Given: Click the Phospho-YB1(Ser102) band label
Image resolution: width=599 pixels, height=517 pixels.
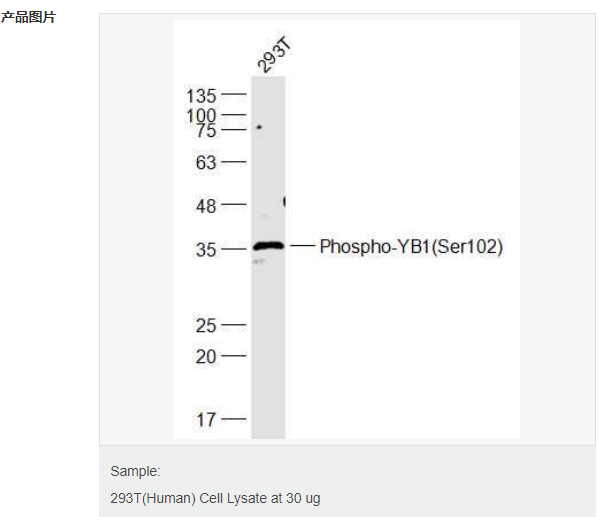Looking at the screenshot, I should click(411, 246).
